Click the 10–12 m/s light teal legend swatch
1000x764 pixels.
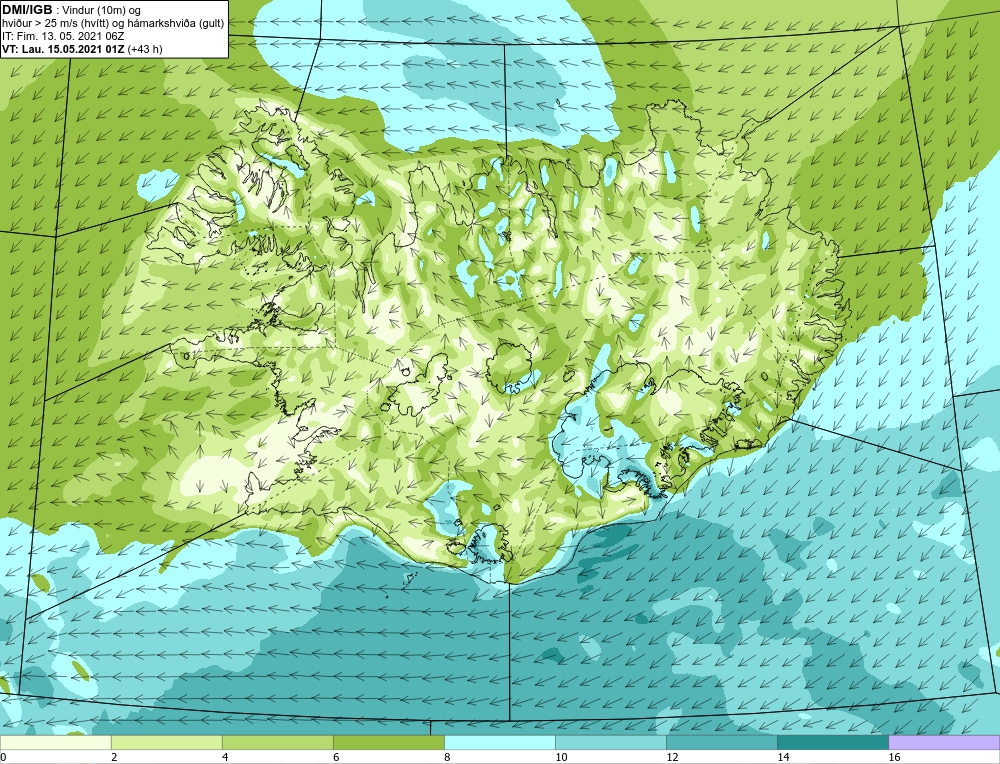[610, 742]
